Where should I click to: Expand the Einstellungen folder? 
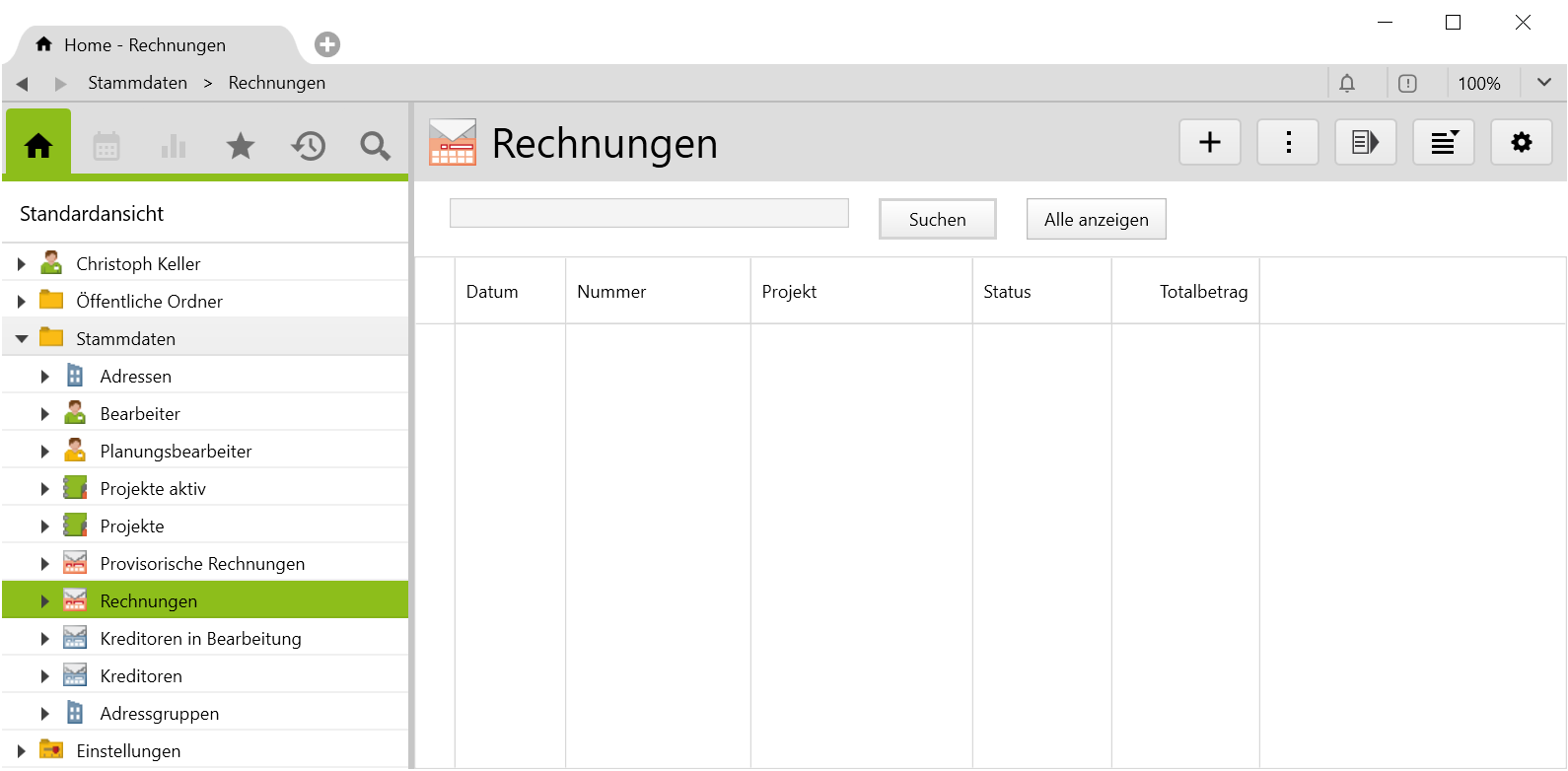tap(22, 751)
